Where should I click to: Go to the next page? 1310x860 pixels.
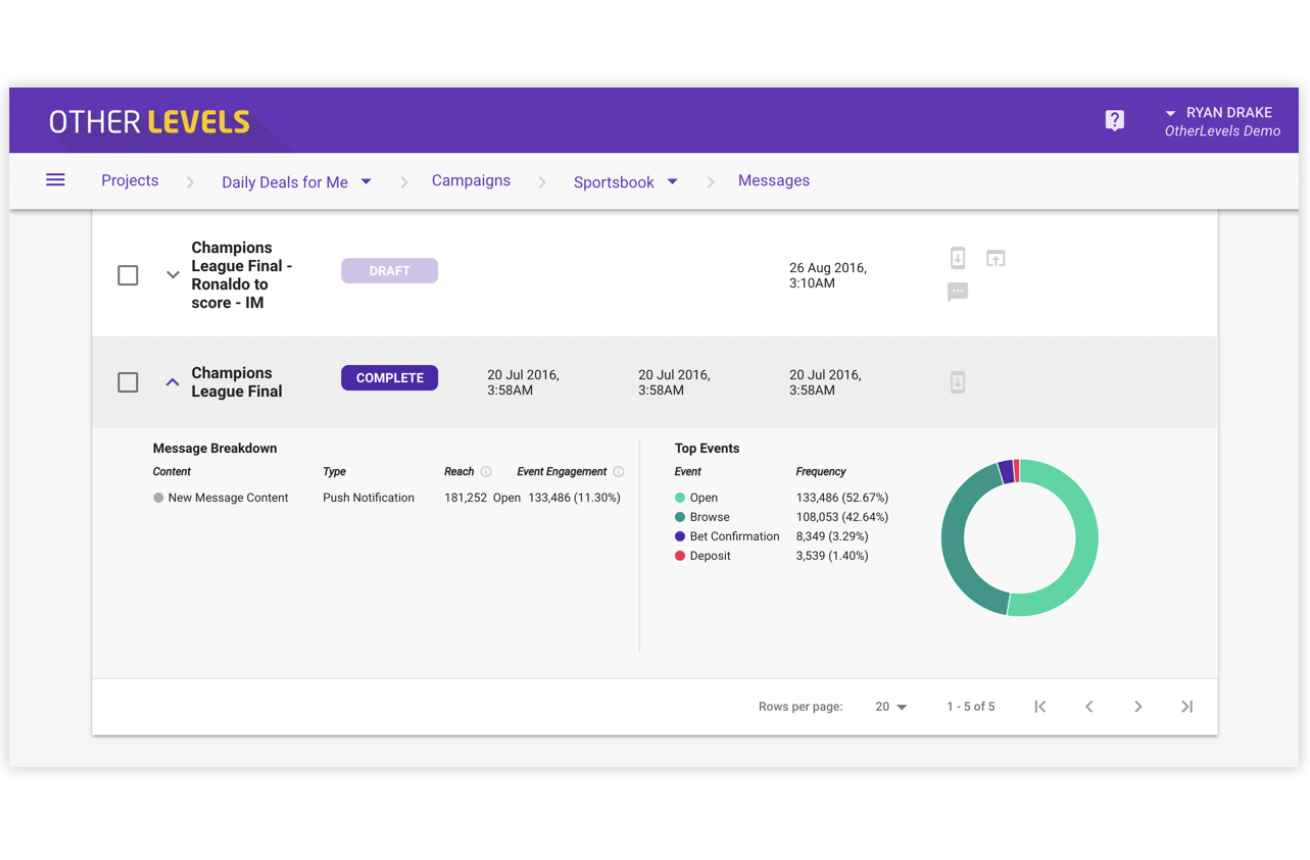1138,706
